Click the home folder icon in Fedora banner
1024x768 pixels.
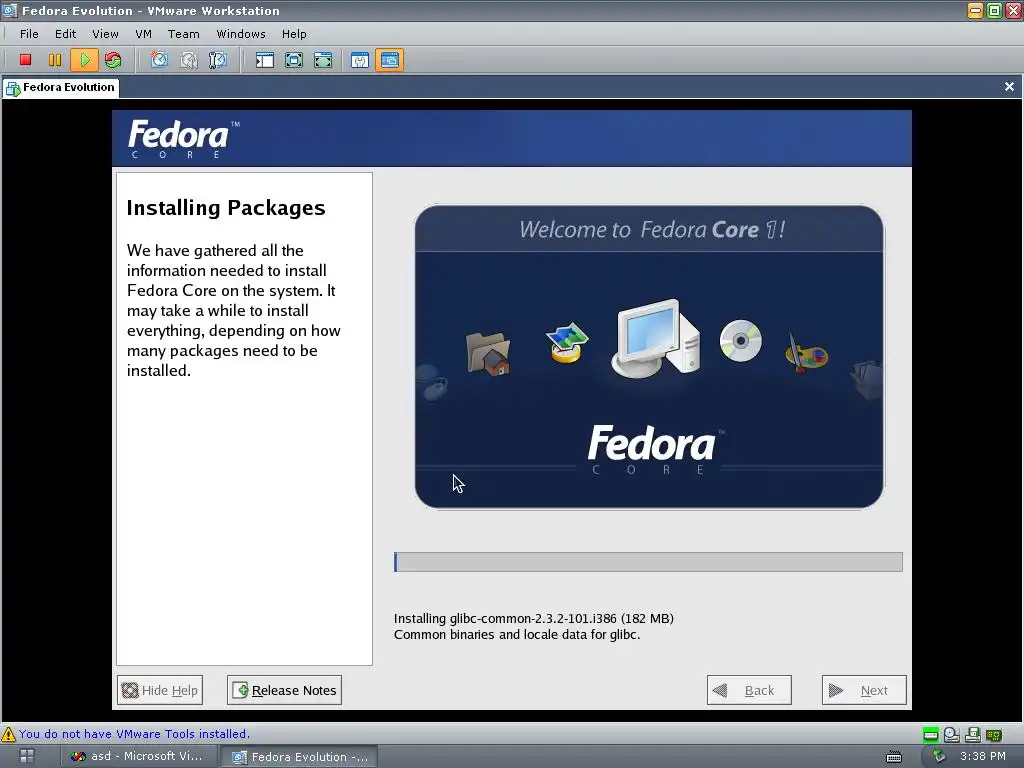point(488,353)
